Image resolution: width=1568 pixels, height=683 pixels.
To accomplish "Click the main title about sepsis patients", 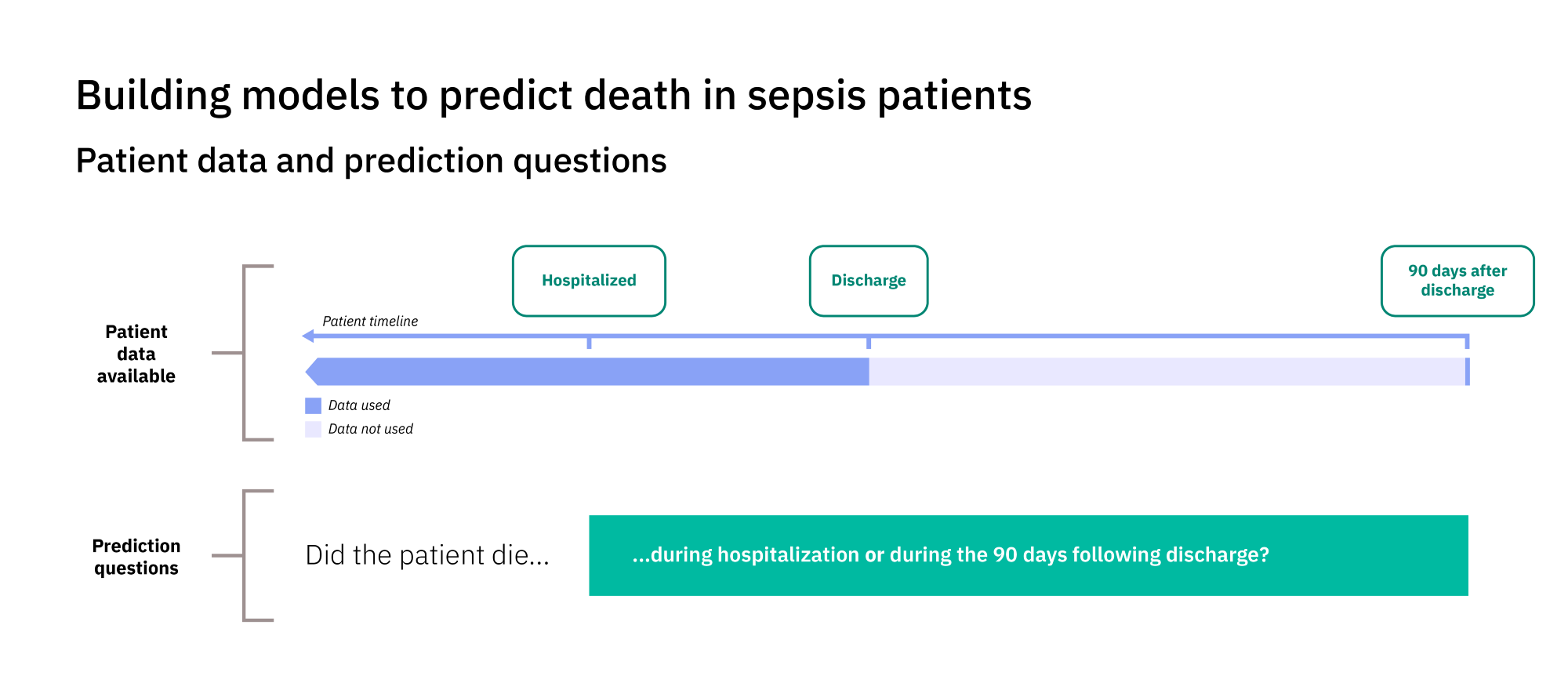I will [x=554, y=96].
